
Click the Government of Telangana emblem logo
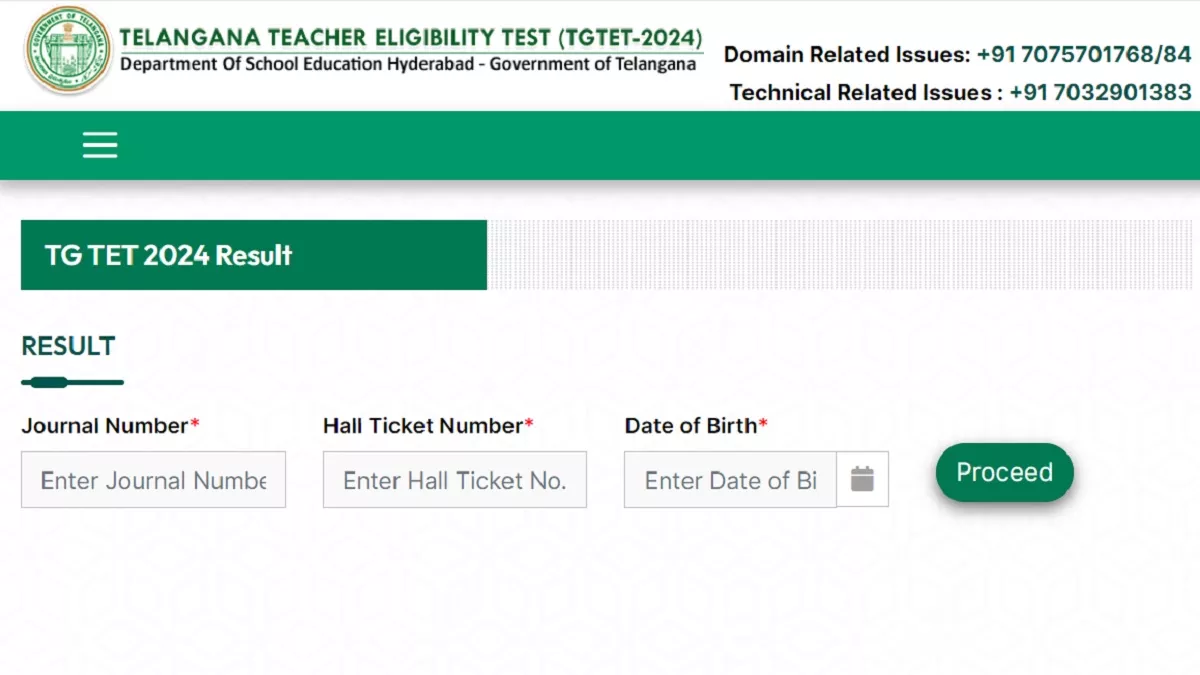[x=68, y=50]
